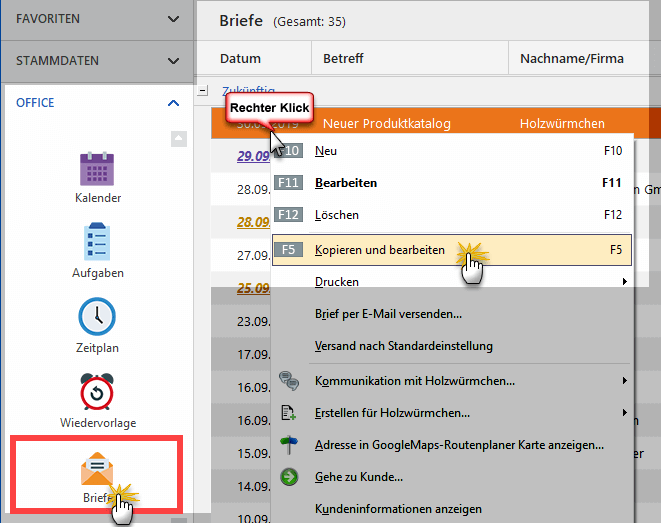The width and height of the screenshot is (661, 527).
Task: Sort by the Betreff column header
Action: pyautogui.click(x=343, y=58)
